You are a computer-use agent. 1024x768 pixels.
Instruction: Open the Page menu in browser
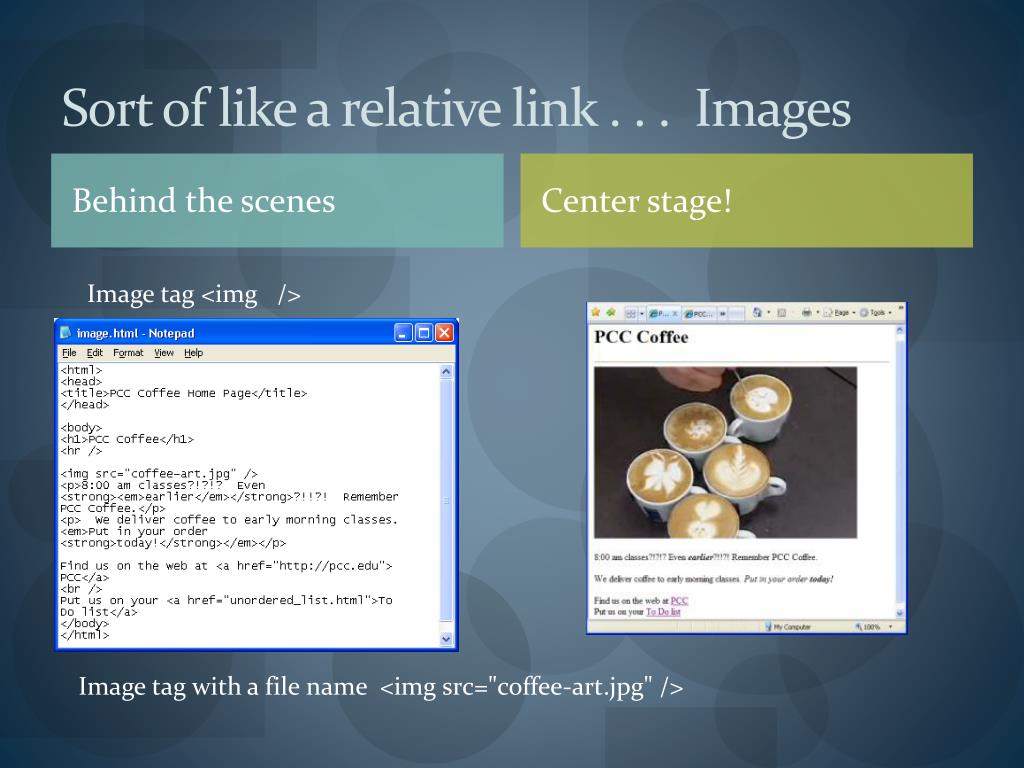click(x=839, y=313)
